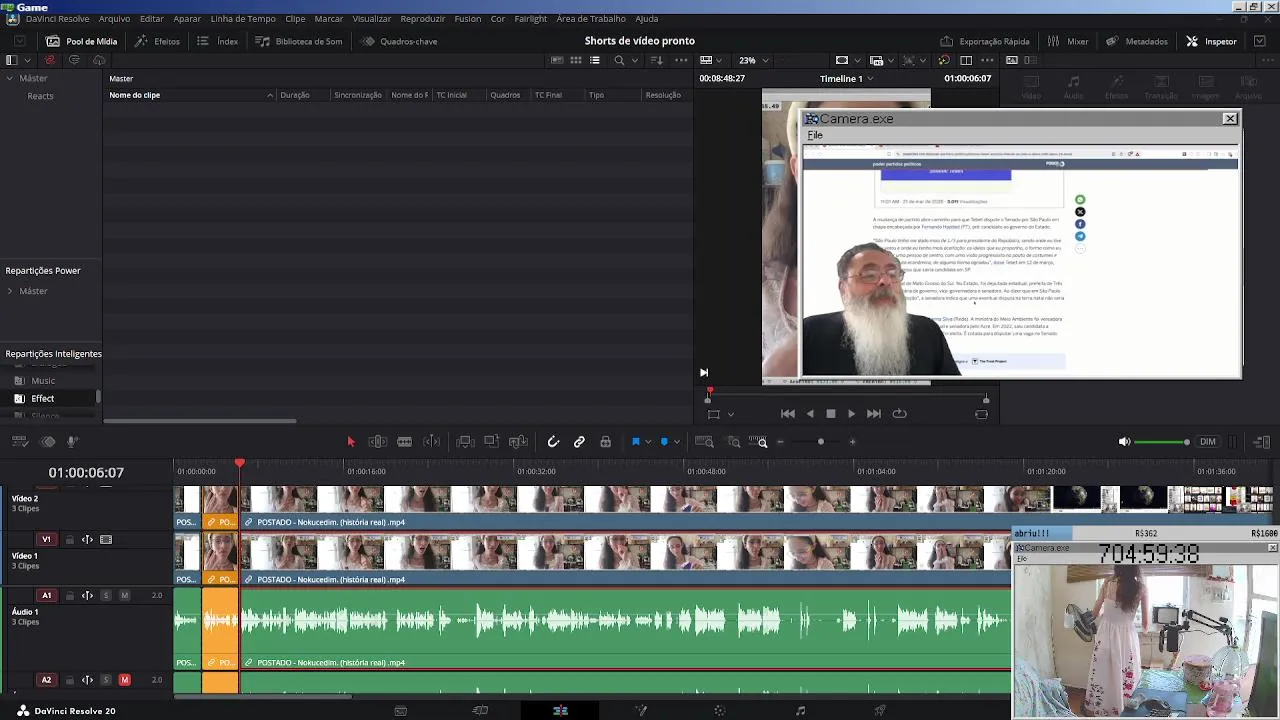Viewport: 1280px width, 720px height.
Task: Toggle the Inspetor panel
Action: [x=1211, y=42]
